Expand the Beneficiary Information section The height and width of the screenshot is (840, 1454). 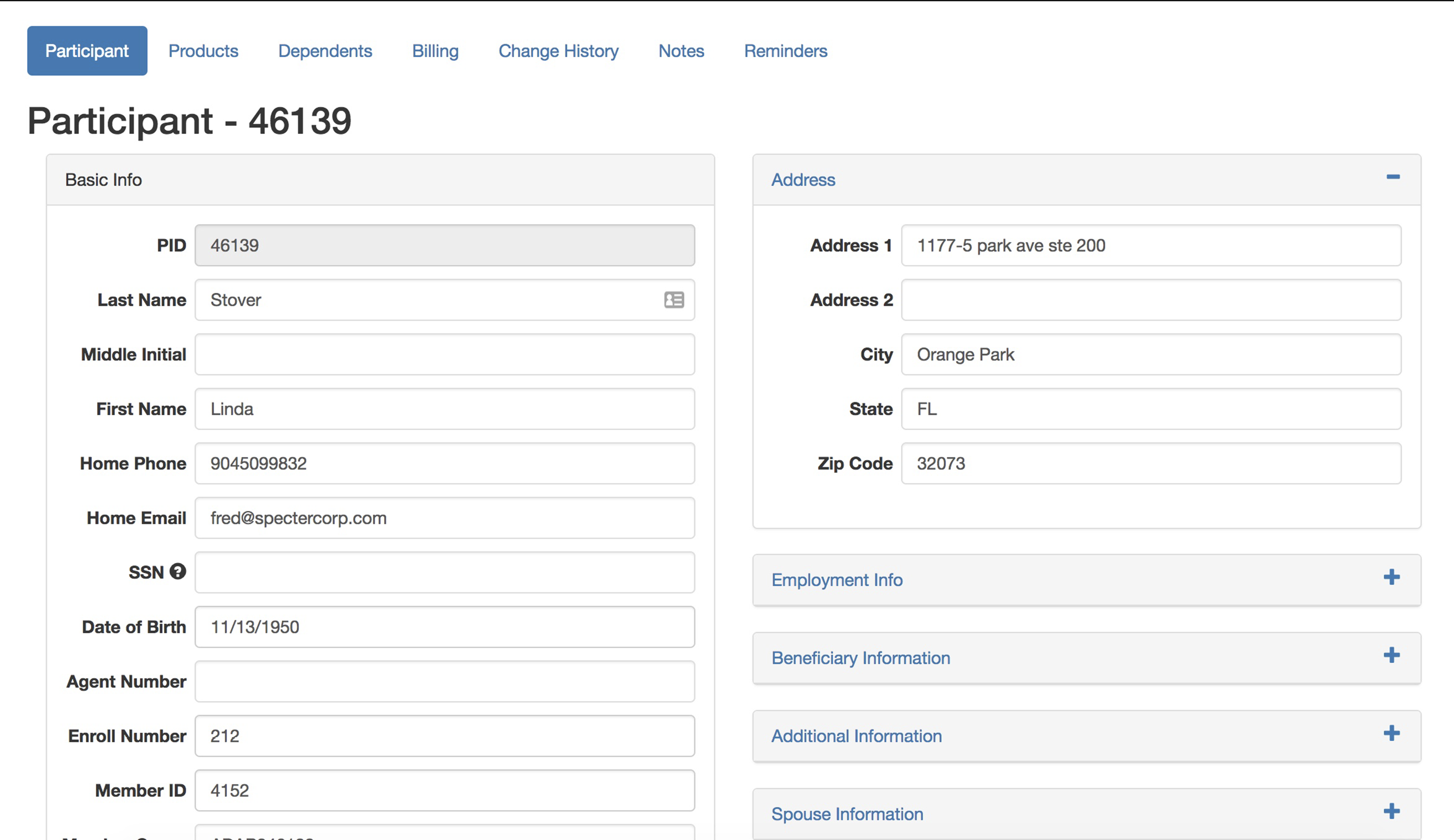(x=1392, y=655)
